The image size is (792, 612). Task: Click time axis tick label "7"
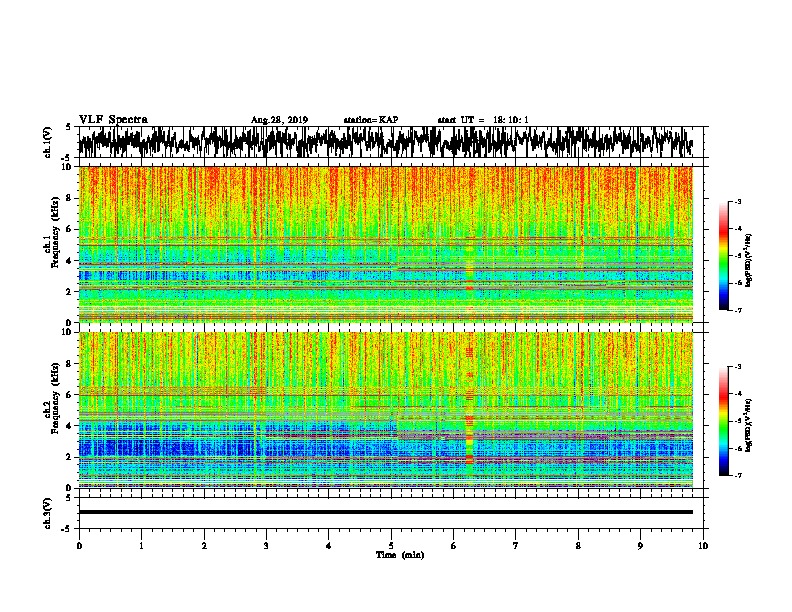pyautogui.click(x=516, y=546)
